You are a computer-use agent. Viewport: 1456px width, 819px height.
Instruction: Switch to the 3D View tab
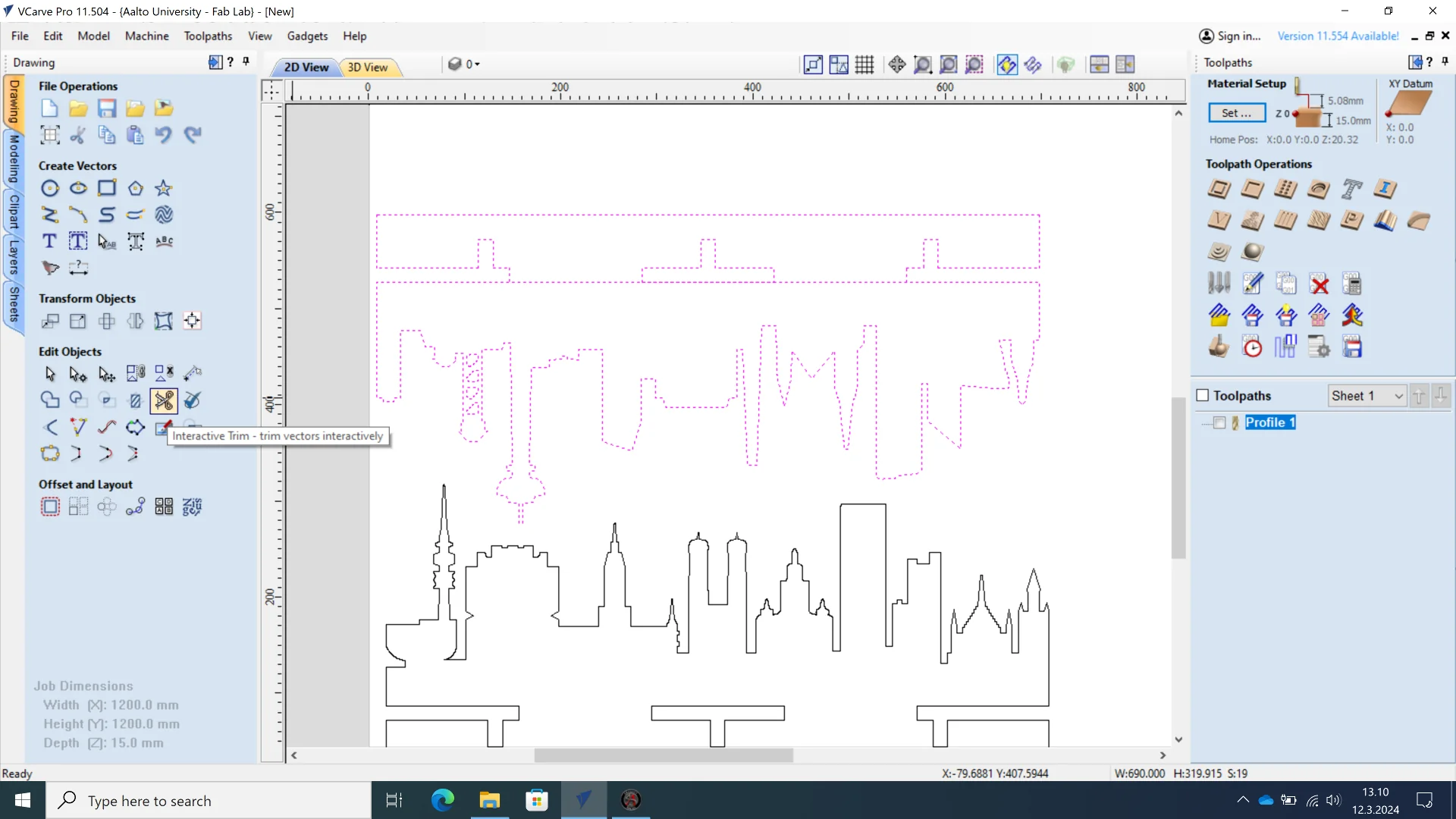coord(368,67)
